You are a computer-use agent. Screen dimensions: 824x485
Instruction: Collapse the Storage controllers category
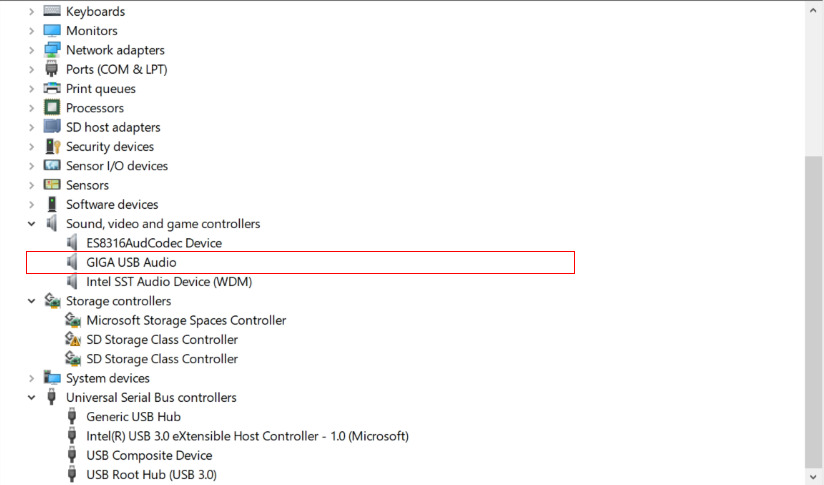(31, 301)
